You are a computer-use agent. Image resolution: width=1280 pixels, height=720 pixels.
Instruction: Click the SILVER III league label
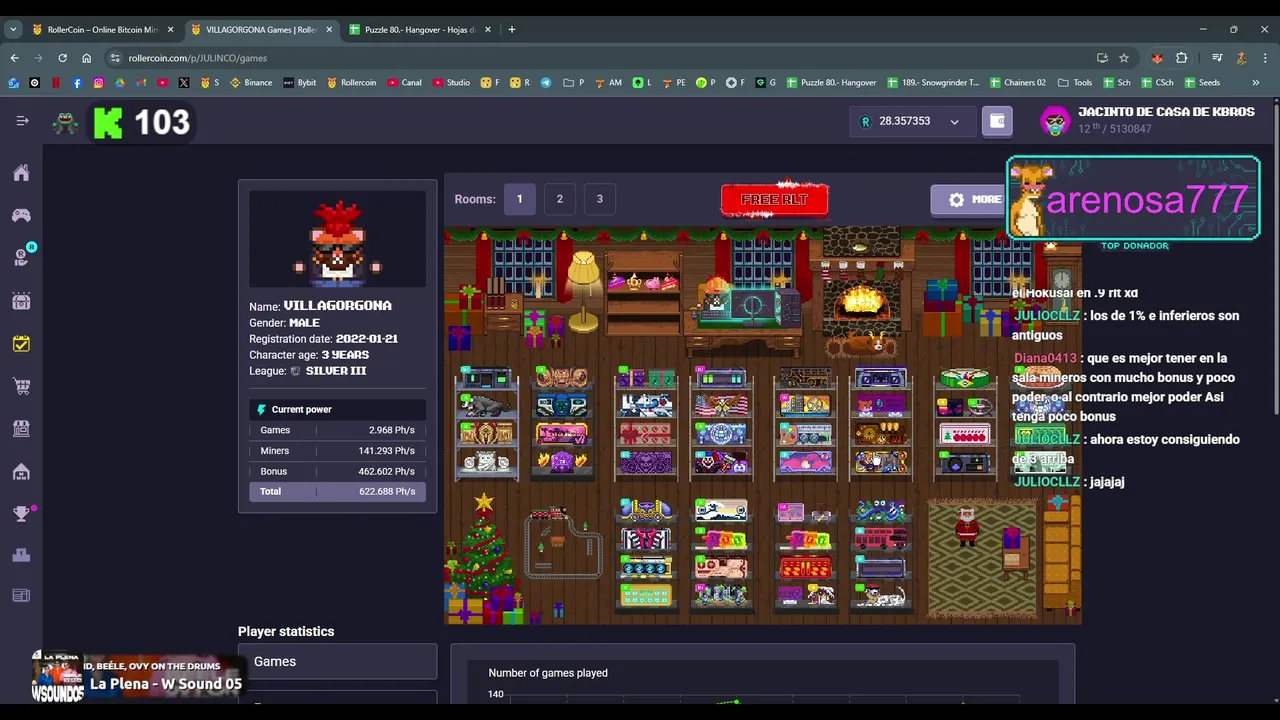click(x=336, y=371)
